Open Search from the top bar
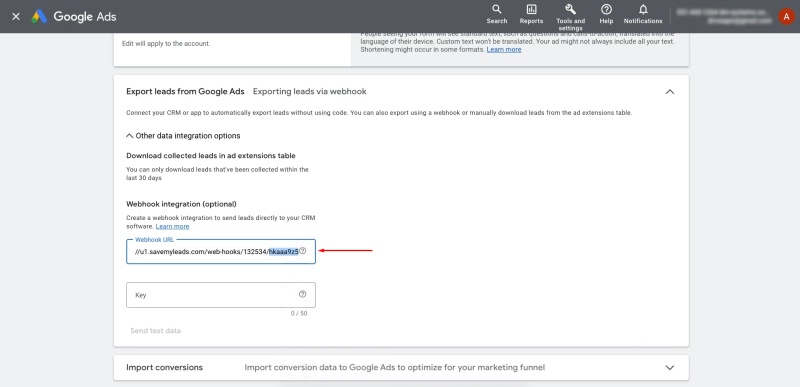This screenshot has width=800, height=387. (496, 14)
